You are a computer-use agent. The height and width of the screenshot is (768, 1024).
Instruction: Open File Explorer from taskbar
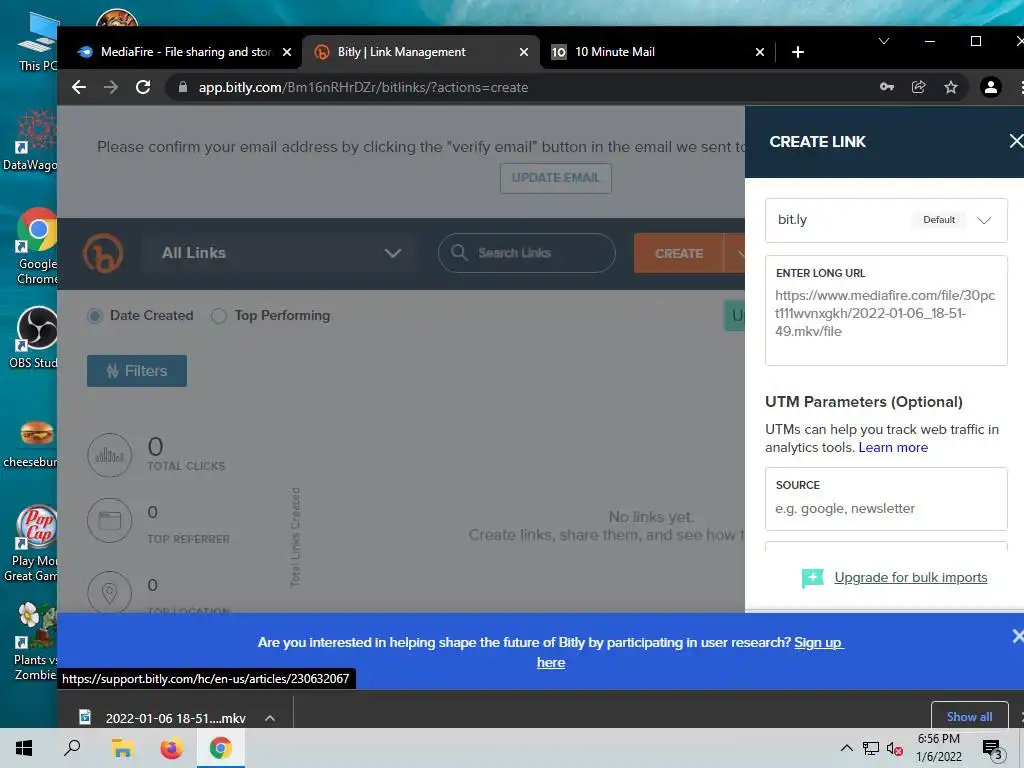click(x=122, y=748)
